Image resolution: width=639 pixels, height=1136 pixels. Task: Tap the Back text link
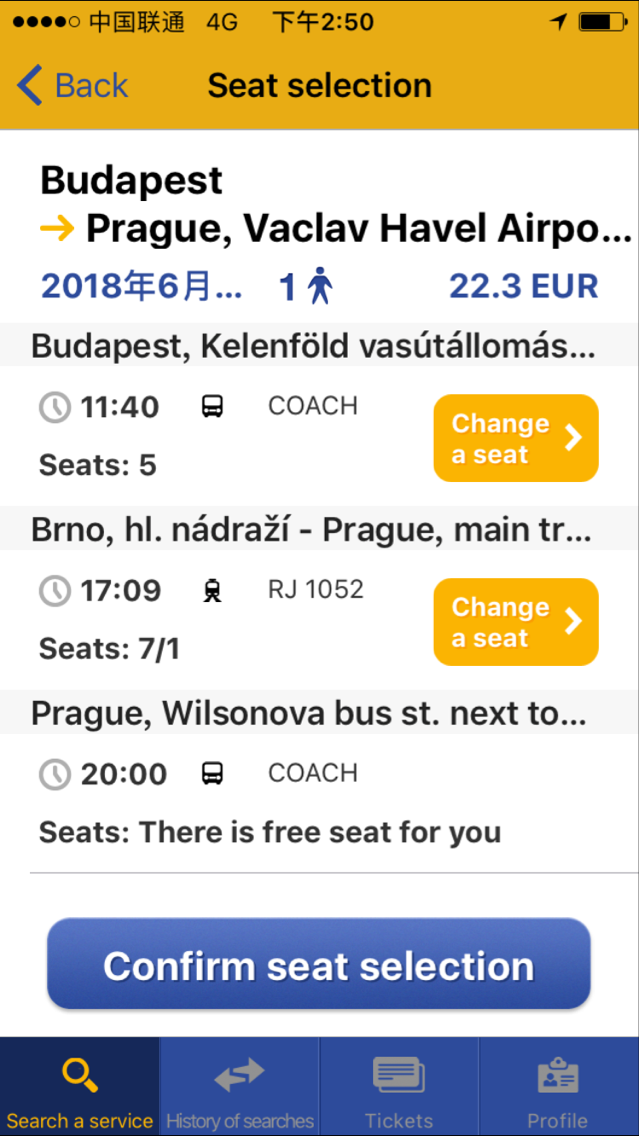pos(91,86)
